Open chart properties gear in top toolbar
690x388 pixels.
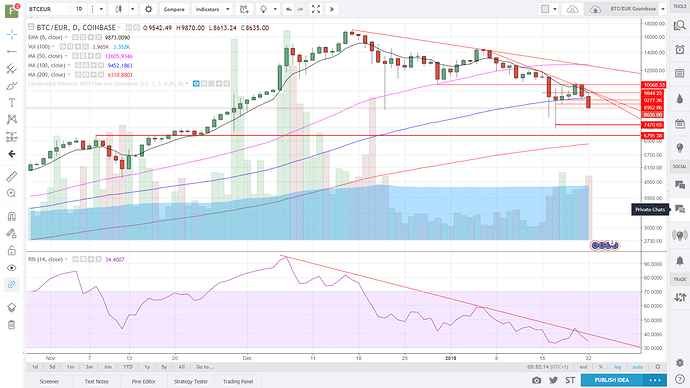(149, 9)
